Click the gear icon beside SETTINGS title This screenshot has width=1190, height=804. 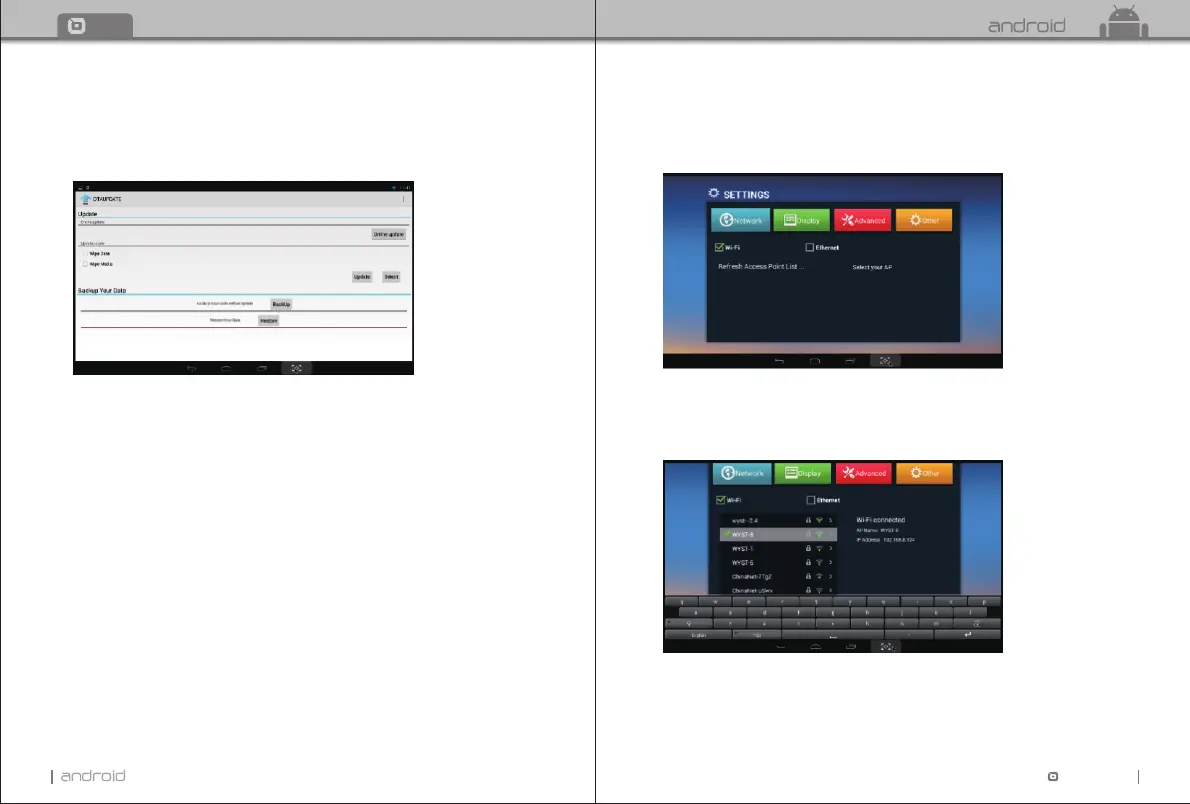coord(713,194)
